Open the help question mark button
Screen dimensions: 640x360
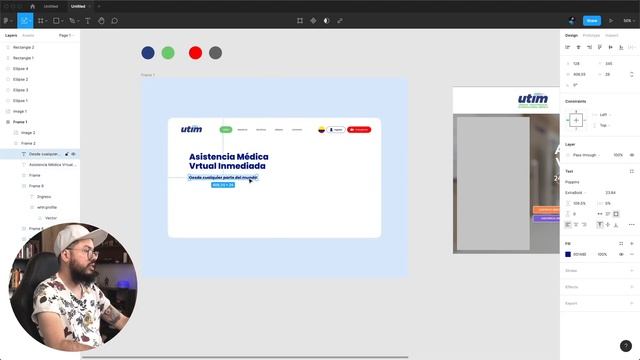click(626, 346)
